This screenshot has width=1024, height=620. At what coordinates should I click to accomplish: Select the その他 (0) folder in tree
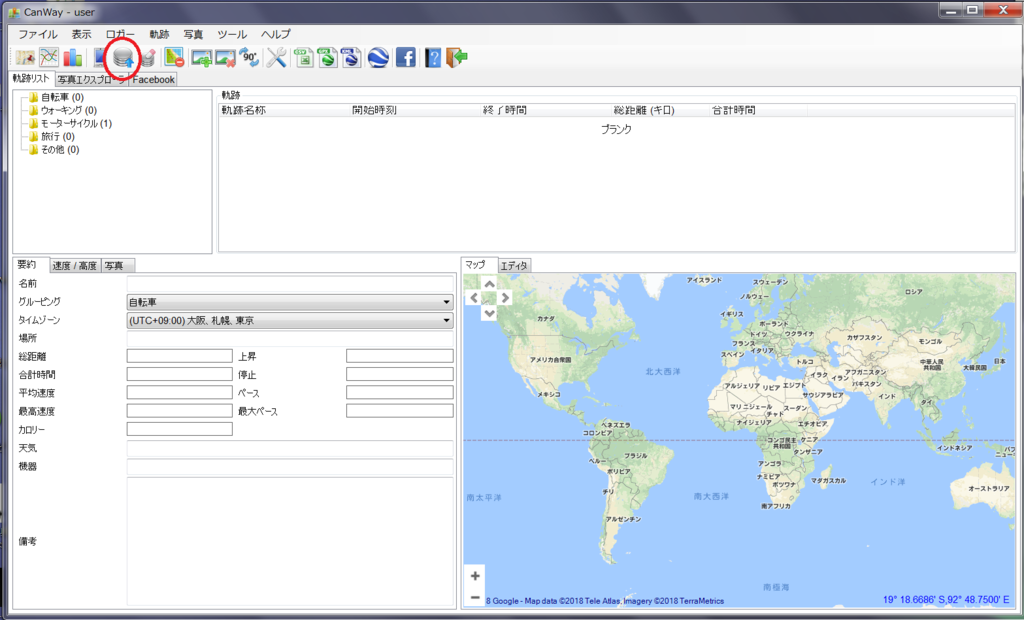pos(60,150)
